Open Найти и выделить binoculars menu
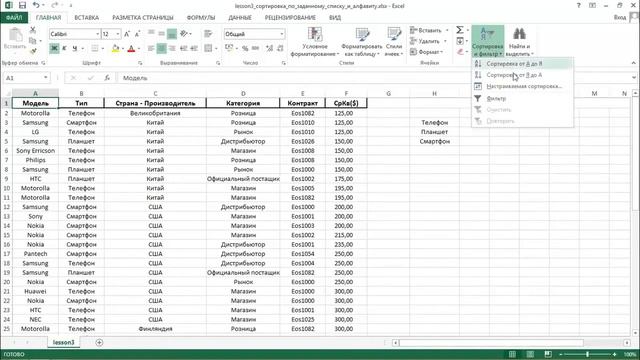The width and height of the screenshot is (640, 360). [519, 42]
